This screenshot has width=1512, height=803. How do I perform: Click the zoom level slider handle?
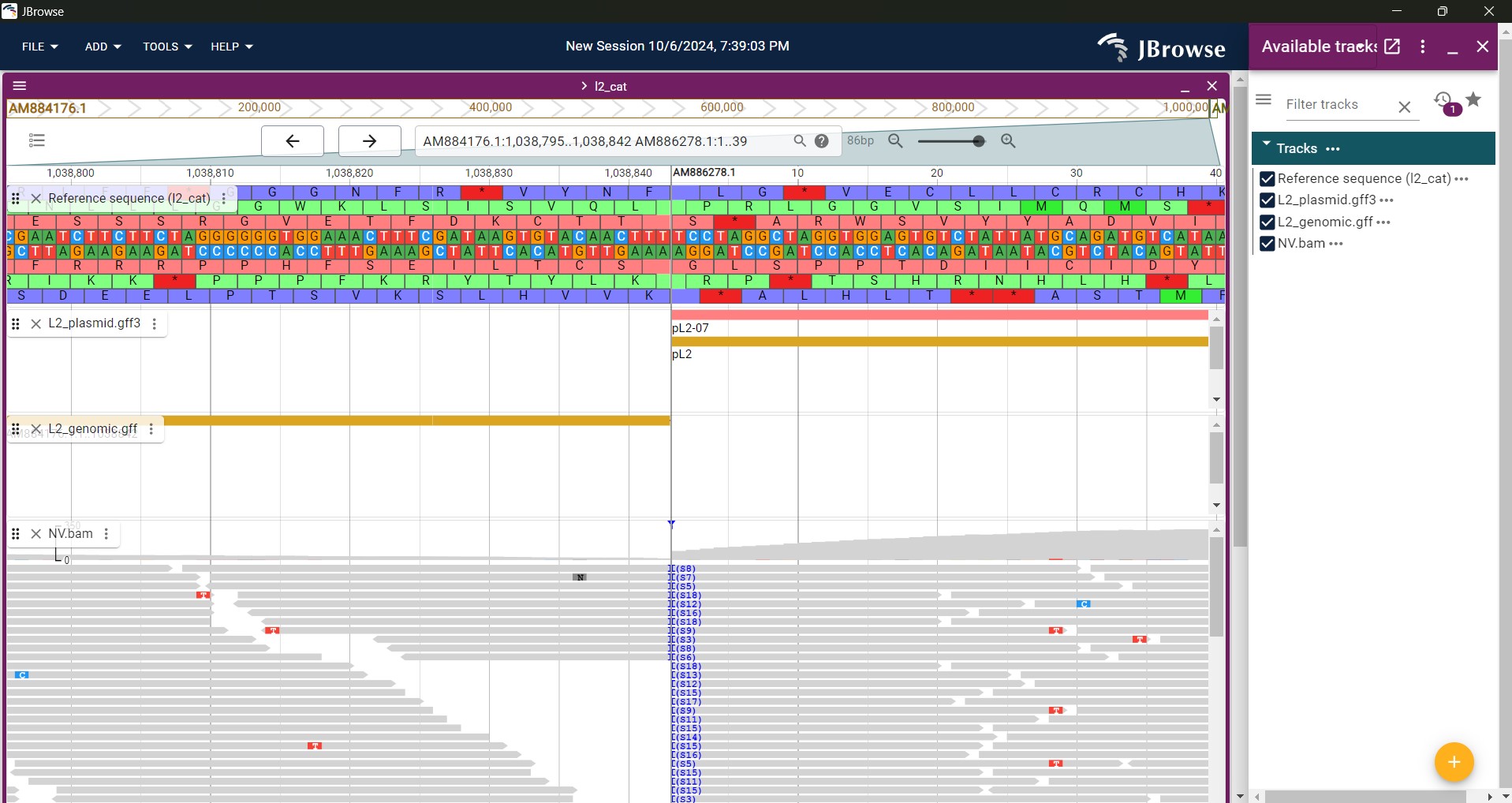(x=979, y=142)
